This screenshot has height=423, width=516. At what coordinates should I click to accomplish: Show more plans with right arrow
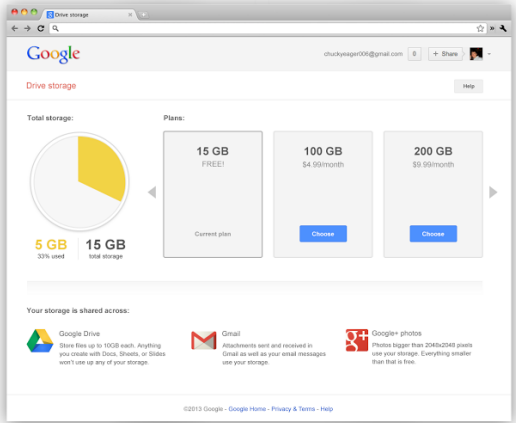[493, 192]
